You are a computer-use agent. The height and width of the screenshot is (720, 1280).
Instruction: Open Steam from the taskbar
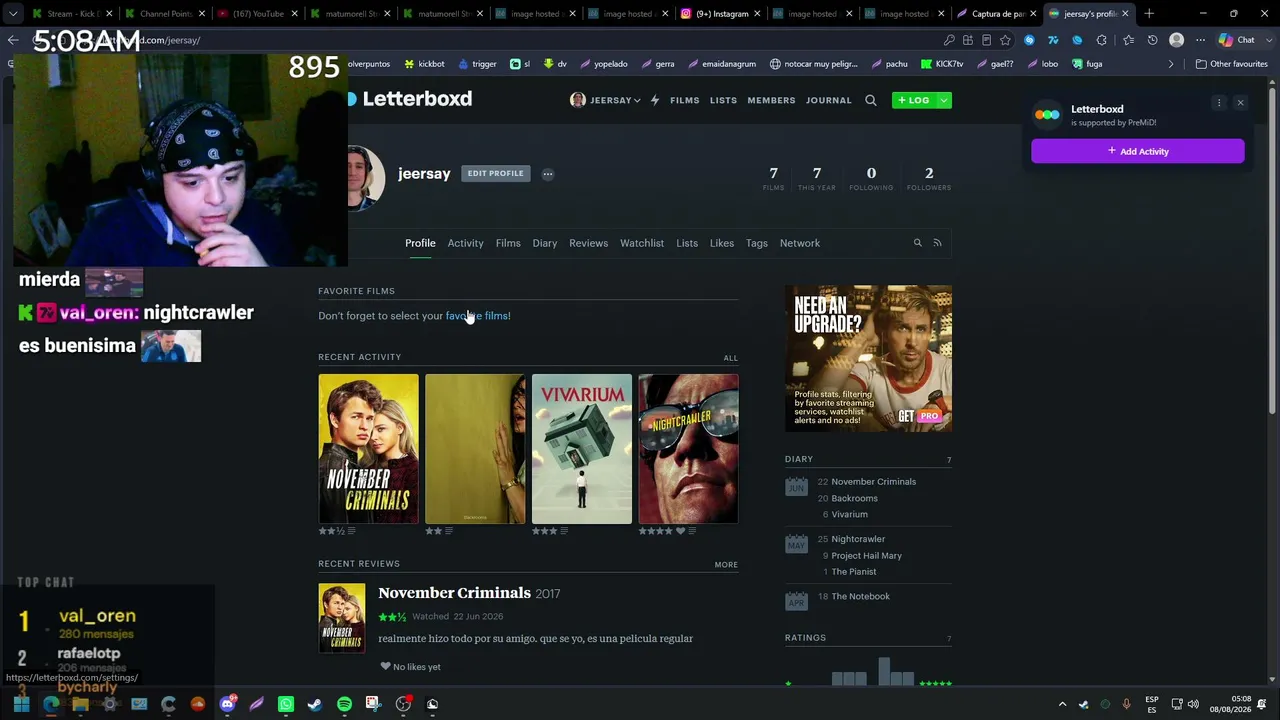point(315,704)
